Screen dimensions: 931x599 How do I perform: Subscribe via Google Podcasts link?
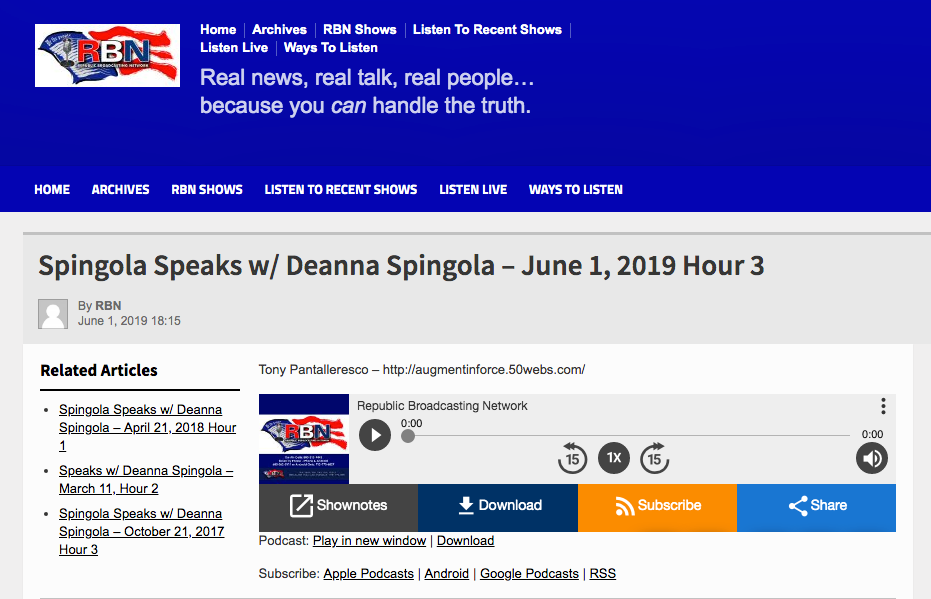[529, 574]
